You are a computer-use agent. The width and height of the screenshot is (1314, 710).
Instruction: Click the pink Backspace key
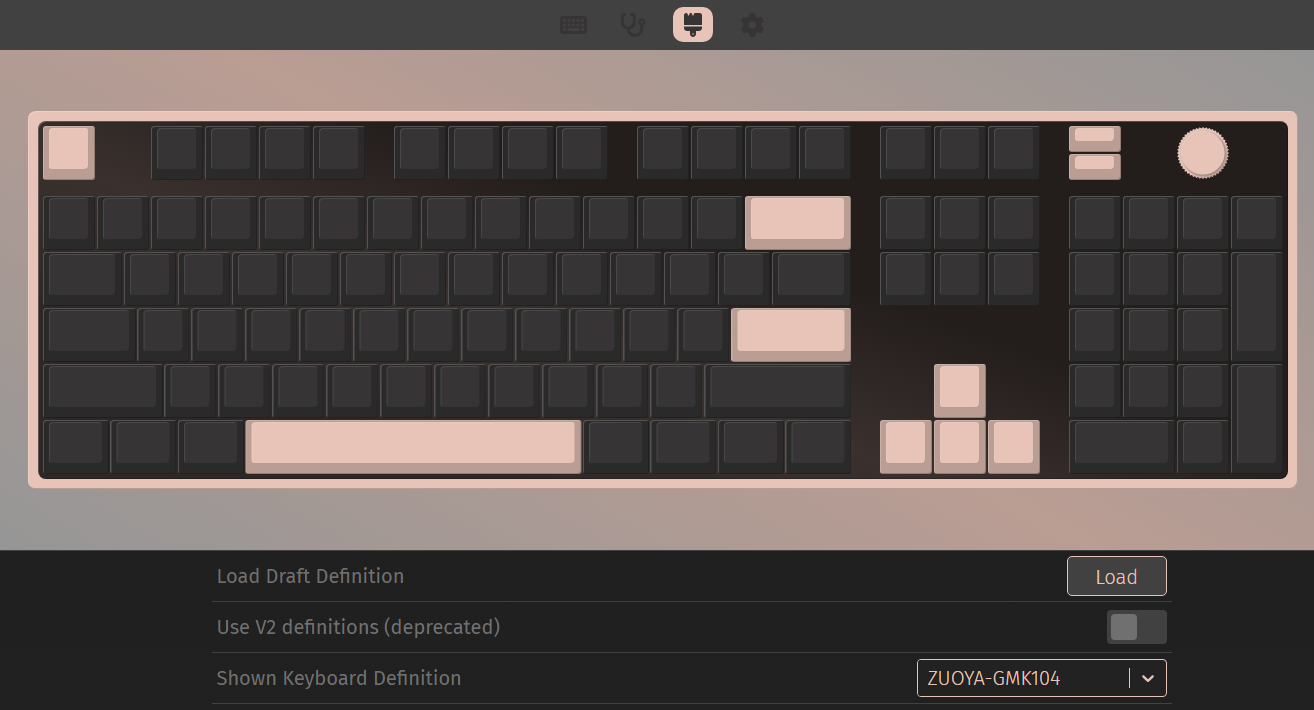pyautogui.click(x=798, y=222)
